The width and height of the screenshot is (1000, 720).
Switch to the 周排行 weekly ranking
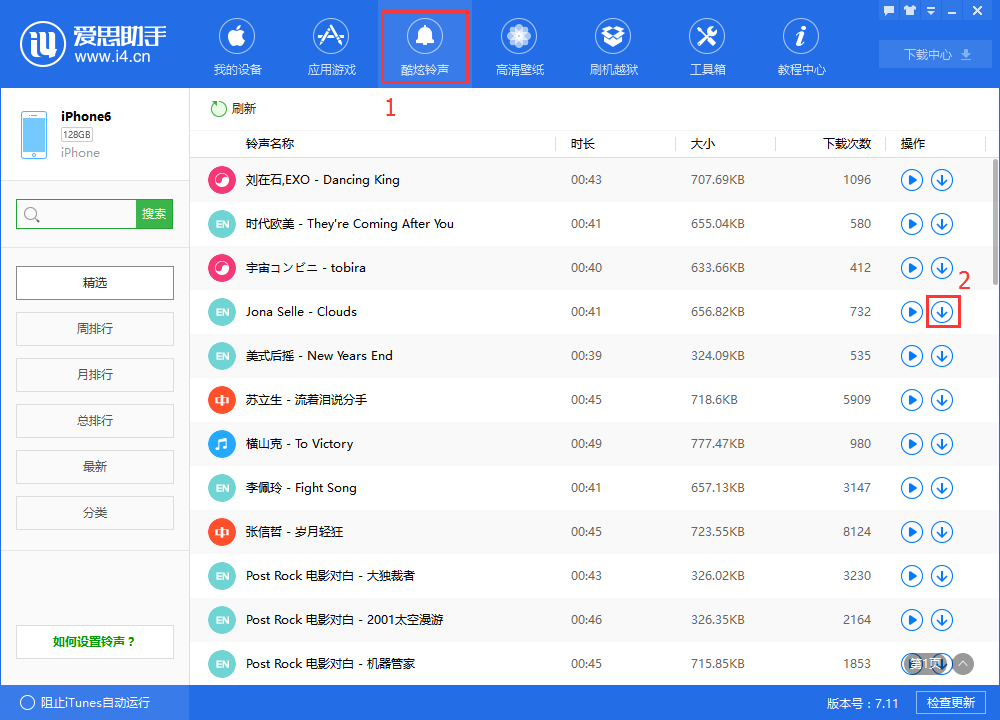[x=94, y=328]
